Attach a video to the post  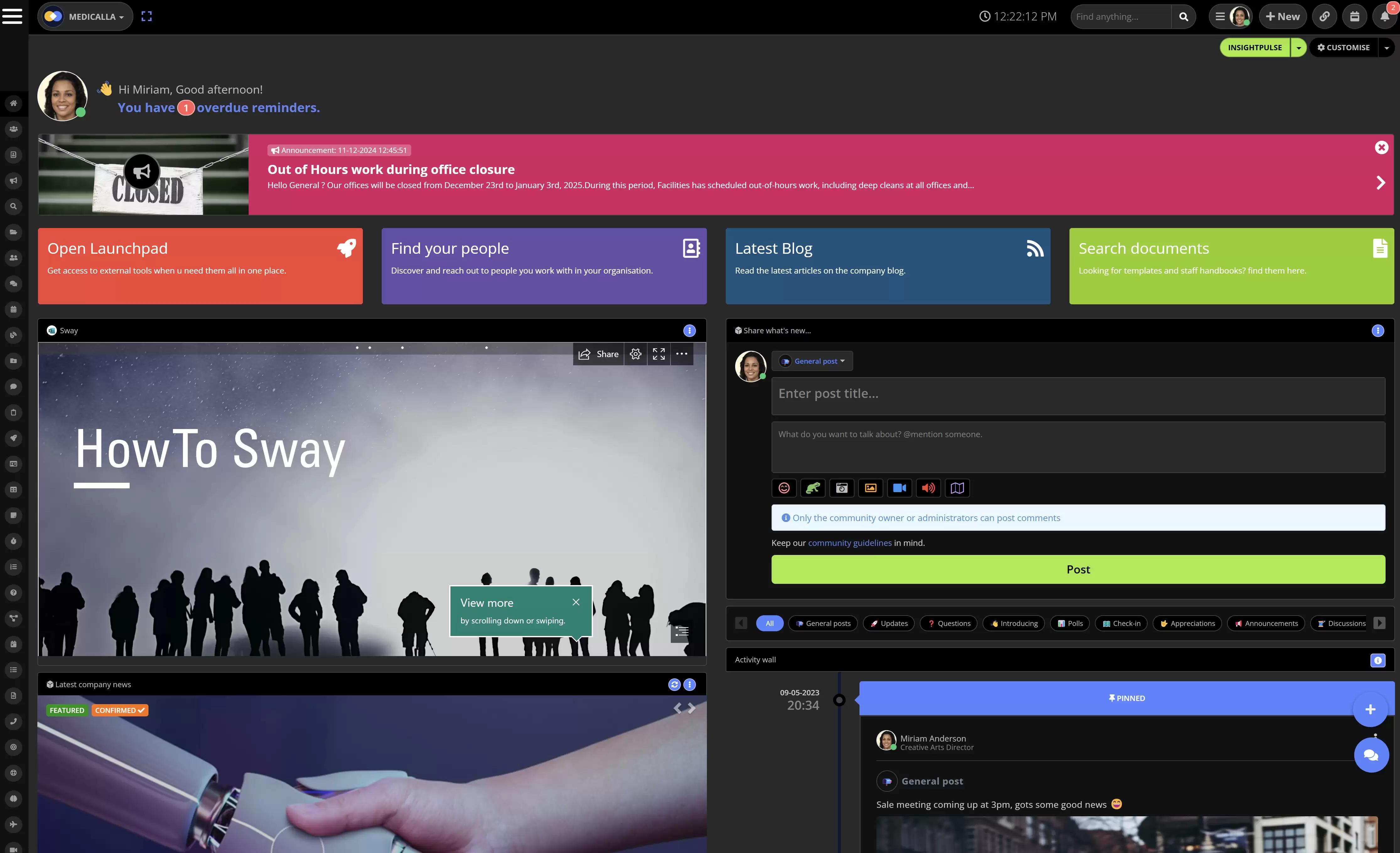(x=899, y=488)
